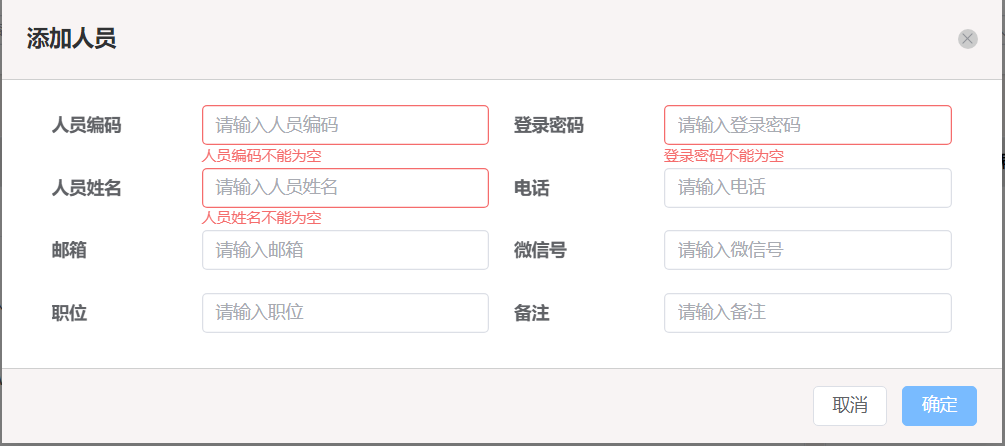Focus the 邮箱 text box
Viewport: 1005px width, 446px height.
[x=345, y=250]
